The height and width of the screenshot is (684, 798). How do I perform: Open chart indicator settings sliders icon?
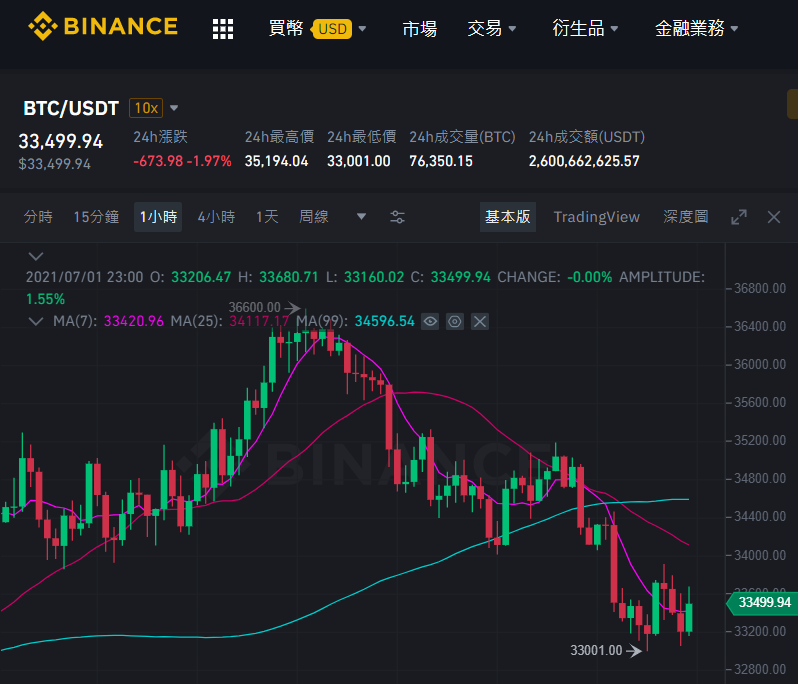pyautogui.click(x=397, y=217)
